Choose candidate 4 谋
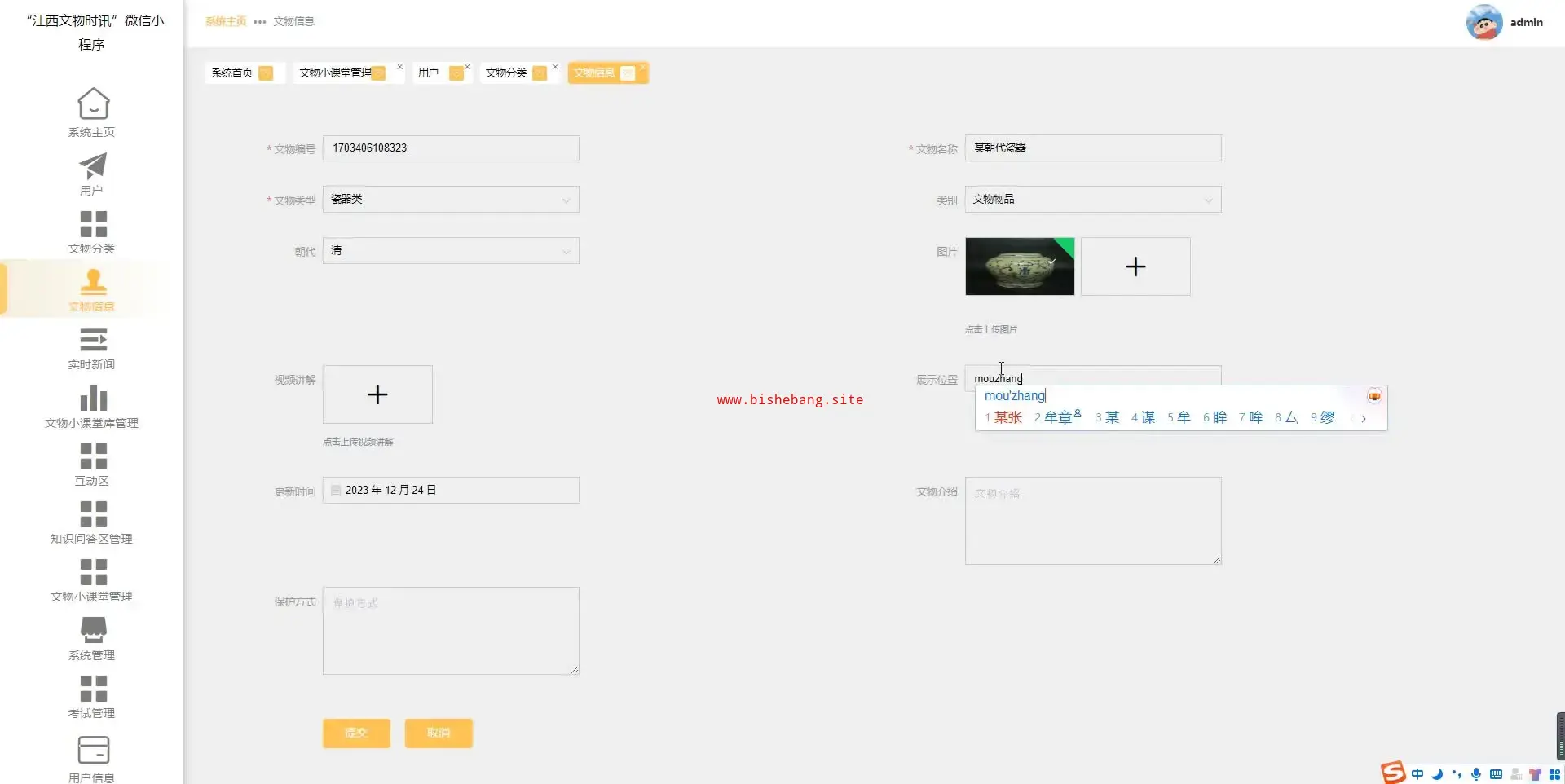 1143,417
